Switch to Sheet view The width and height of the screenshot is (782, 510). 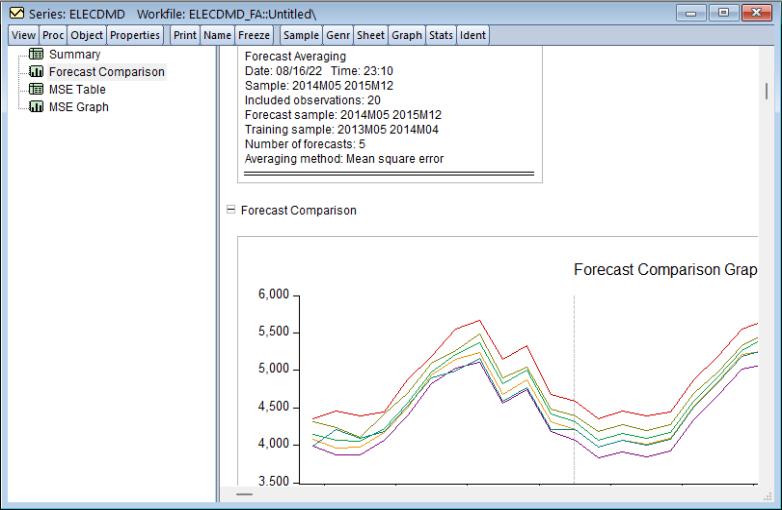coord(370,35)
